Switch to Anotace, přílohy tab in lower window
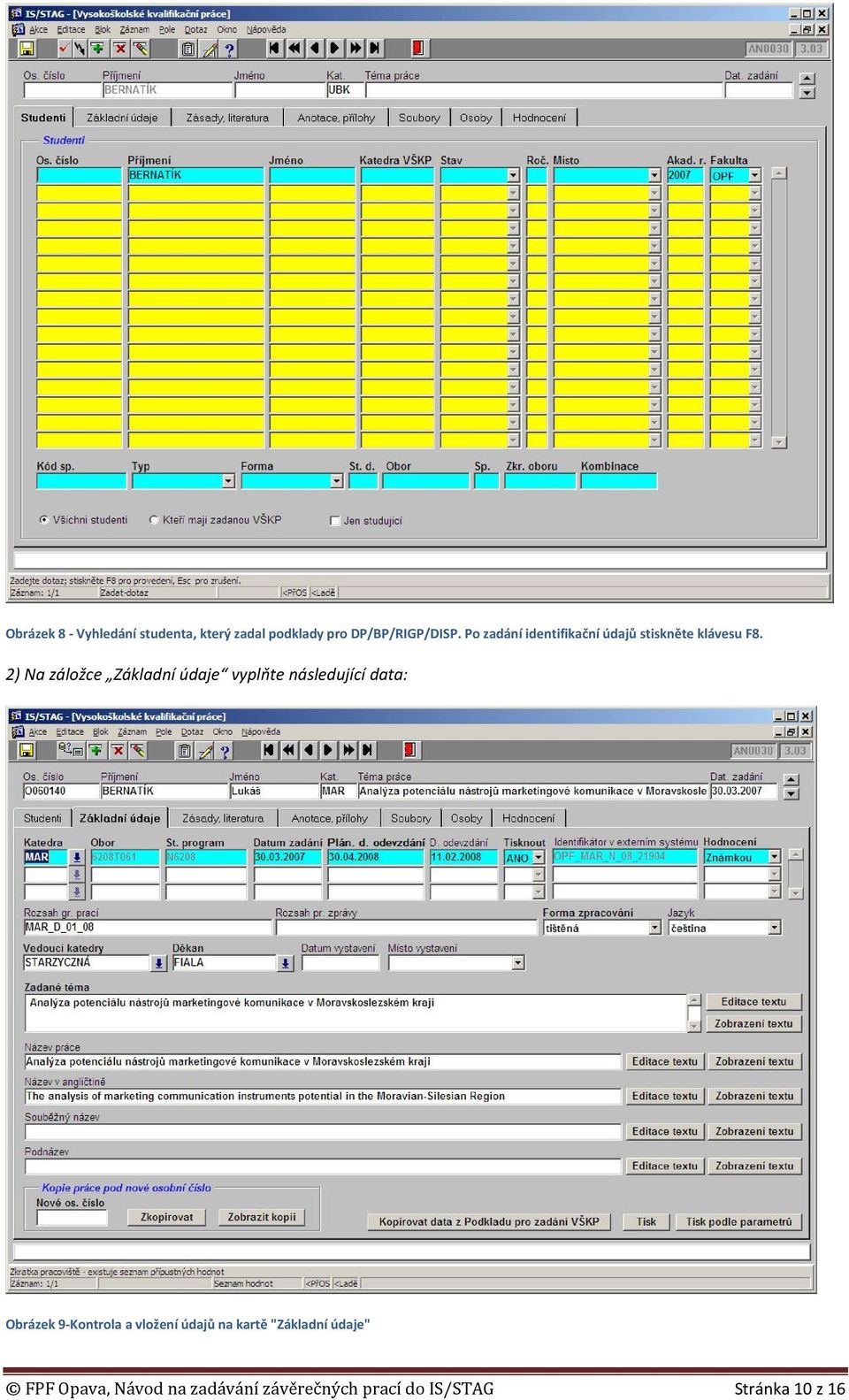 tap(329, 818)
